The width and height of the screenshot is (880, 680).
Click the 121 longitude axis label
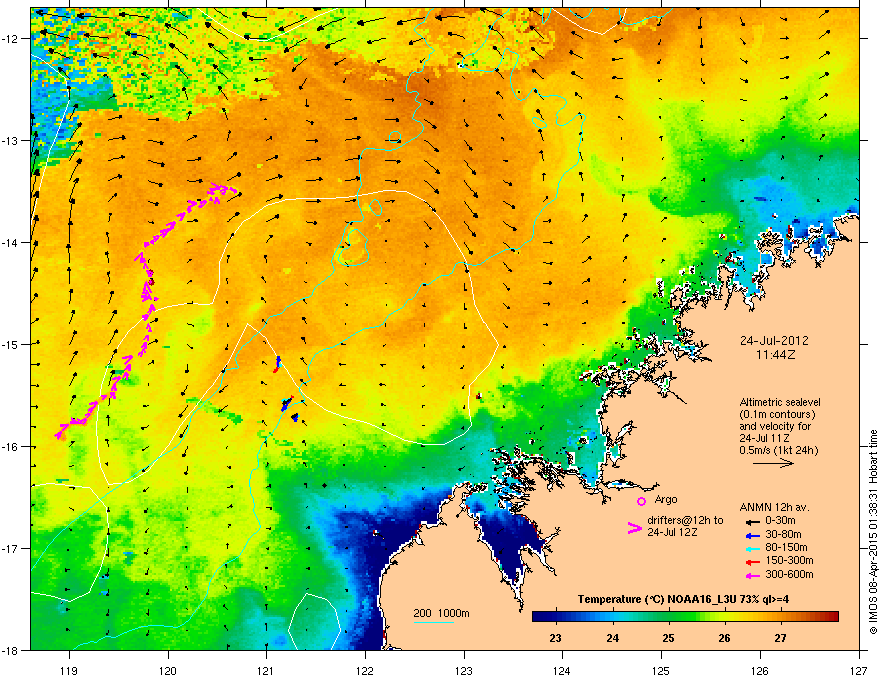click(266, 671)
